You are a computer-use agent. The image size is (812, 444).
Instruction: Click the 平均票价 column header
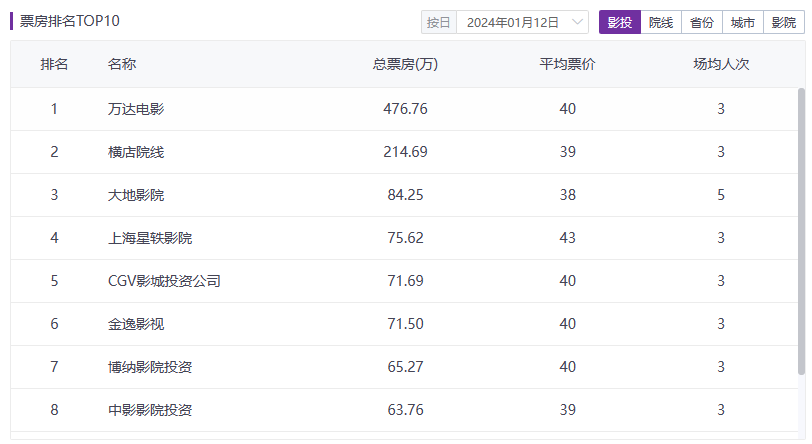click(x=567, y=65)
